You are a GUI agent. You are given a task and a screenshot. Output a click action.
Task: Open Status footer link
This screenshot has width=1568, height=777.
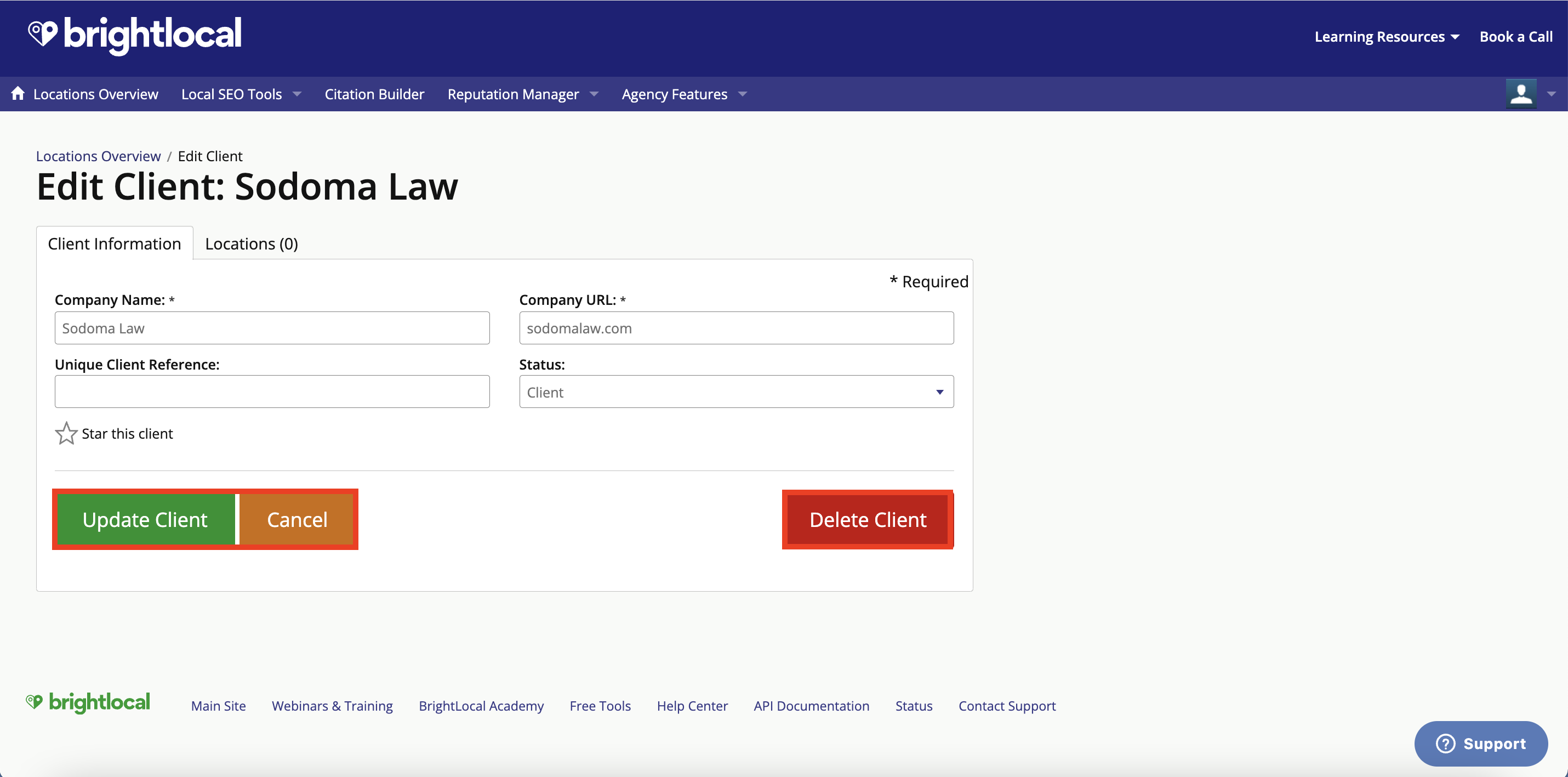coord(914,706)
